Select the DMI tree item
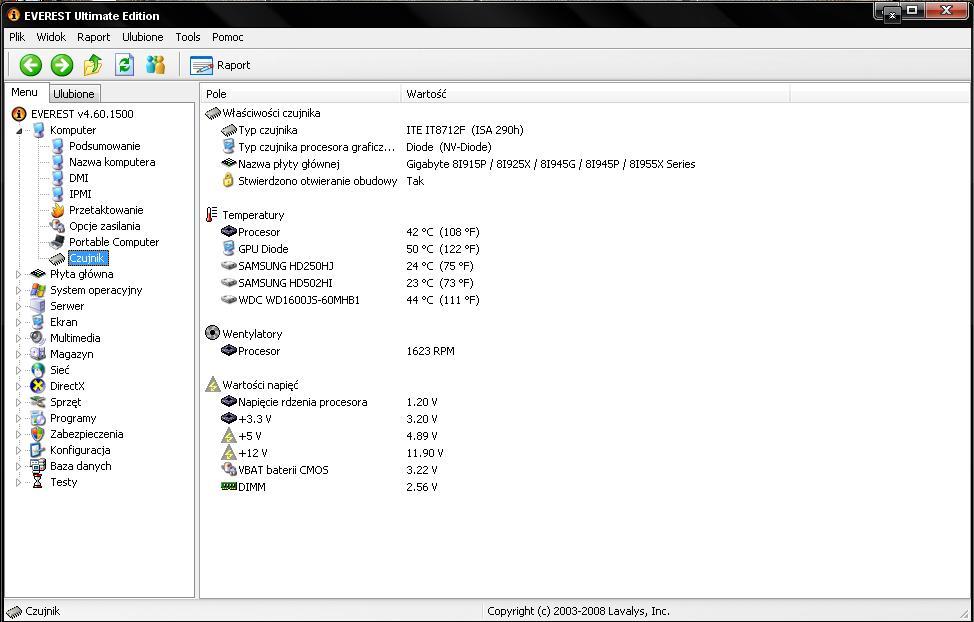 (78, 178)
